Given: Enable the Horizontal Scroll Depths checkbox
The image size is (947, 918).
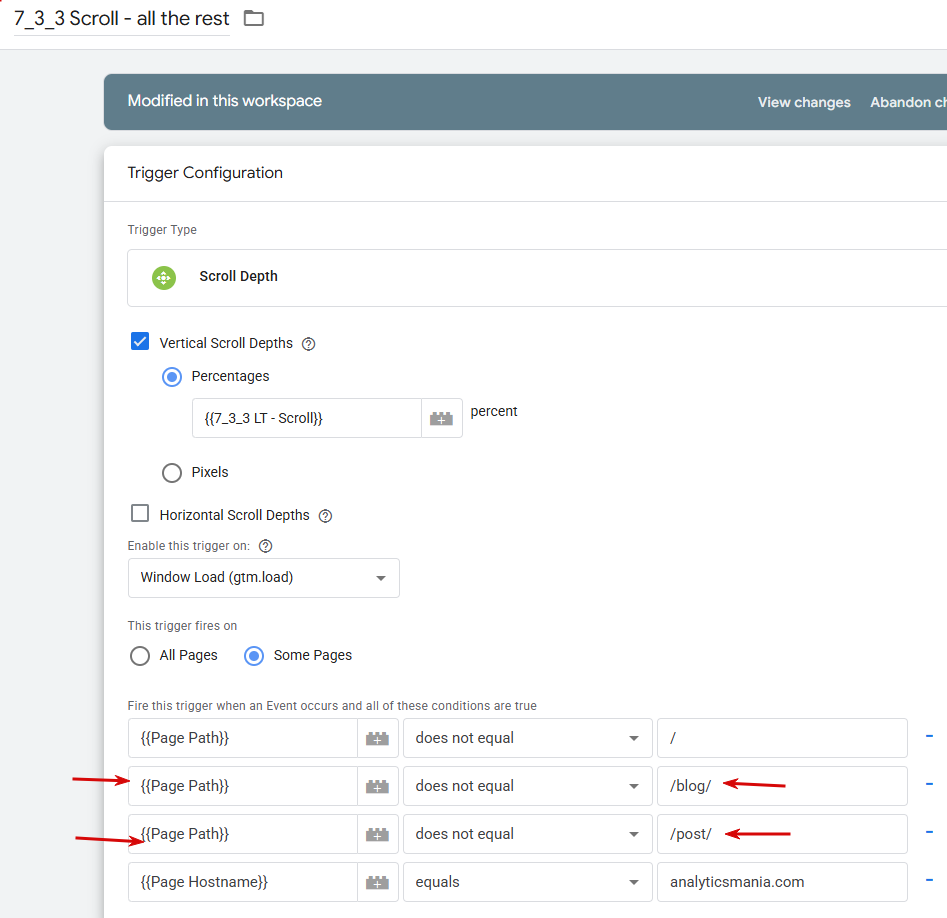Looking at the screenshot, I should 140,514.
